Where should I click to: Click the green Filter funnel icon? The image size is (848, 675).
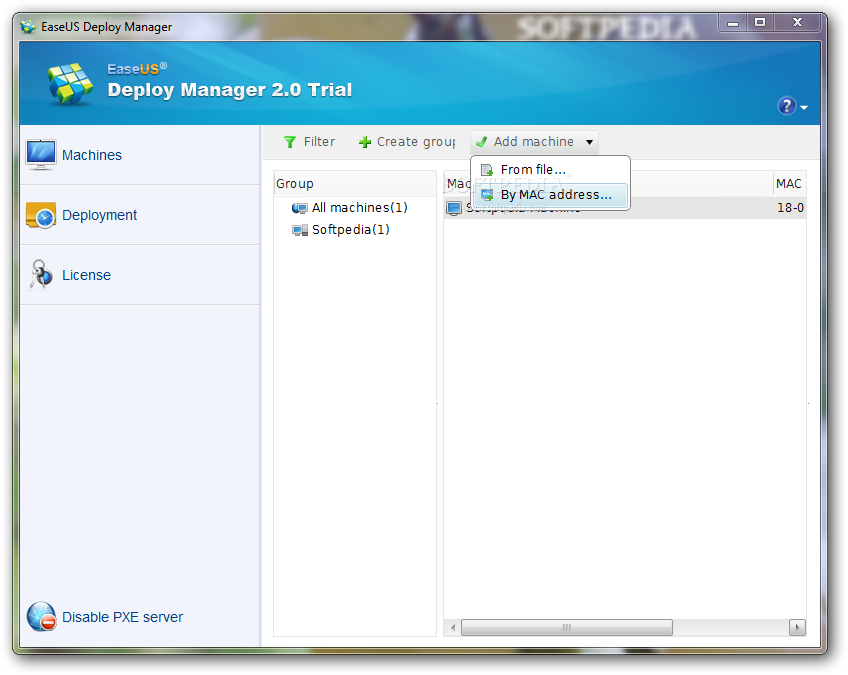tap(290, 142)
